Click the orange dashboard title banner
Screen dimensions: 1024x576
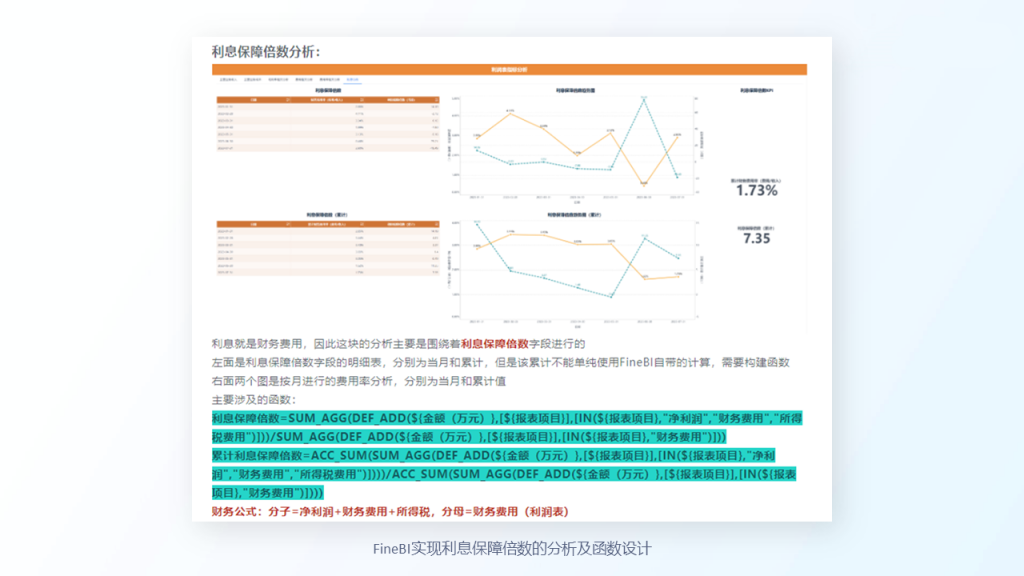pyautogui.click(x=509, y=69)
